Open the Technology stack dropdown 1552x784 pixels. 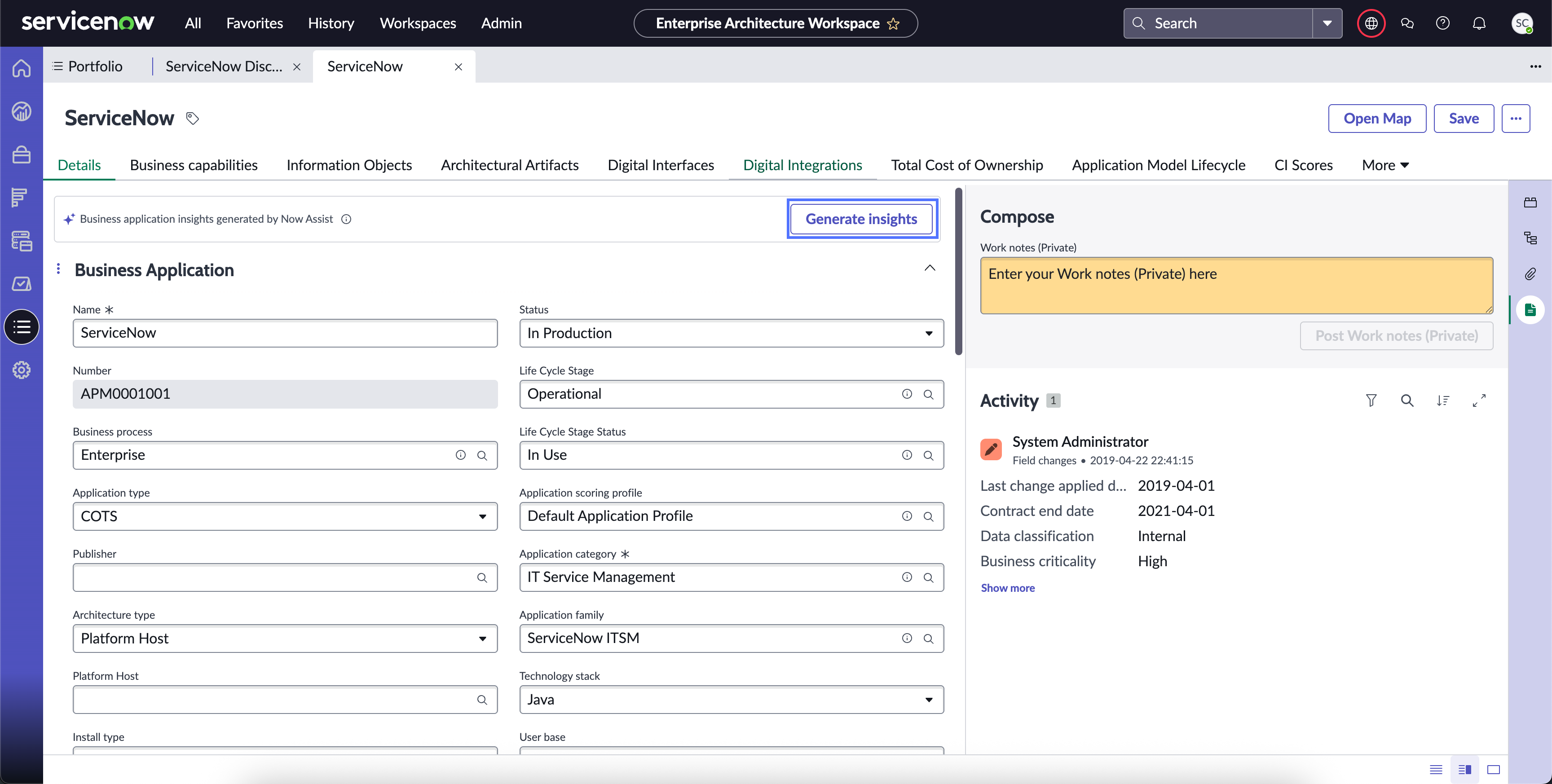coord(732,700)
